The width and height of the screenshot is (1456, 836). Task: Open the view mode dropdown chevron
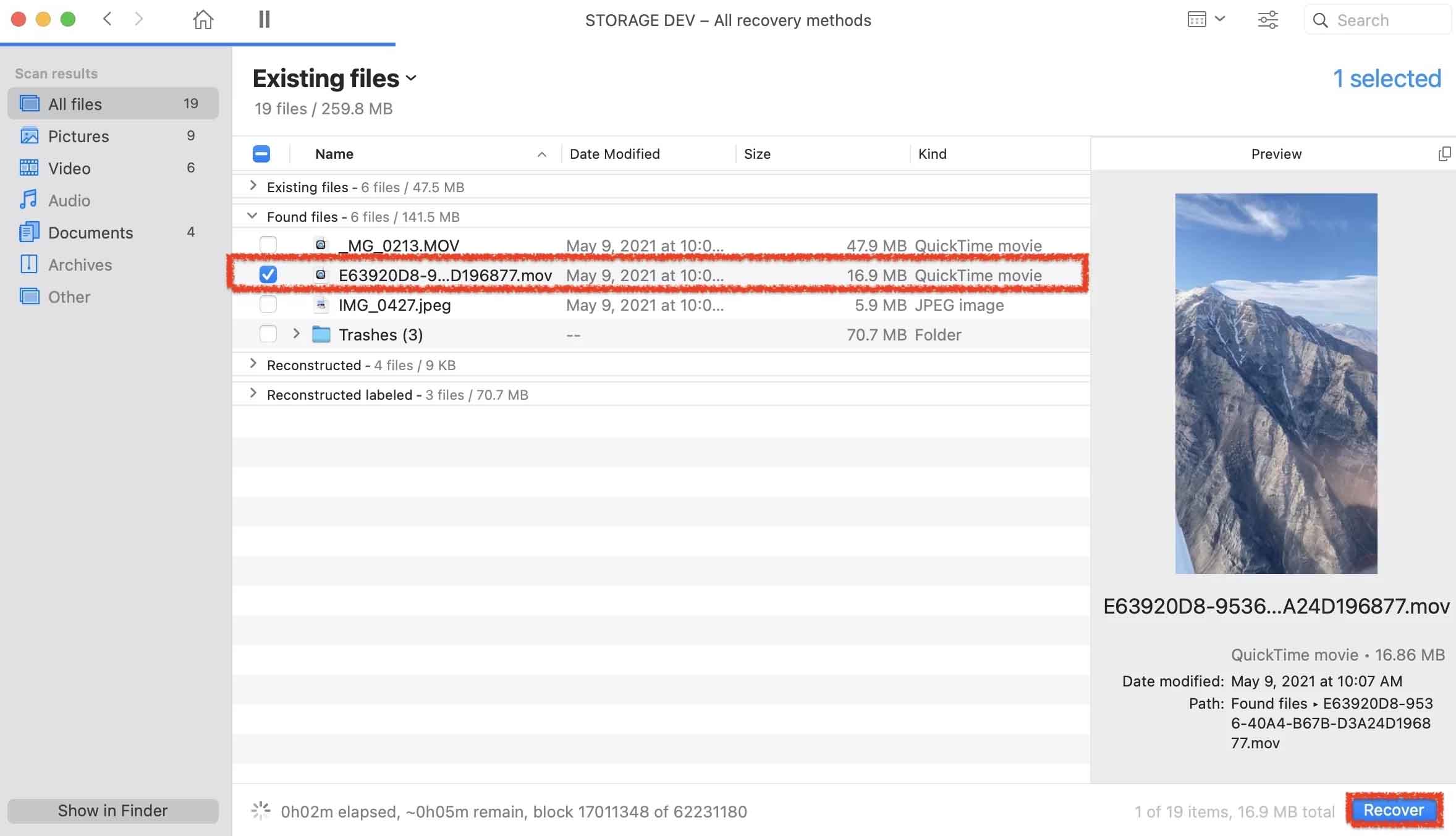click(x=1221, y=19)
